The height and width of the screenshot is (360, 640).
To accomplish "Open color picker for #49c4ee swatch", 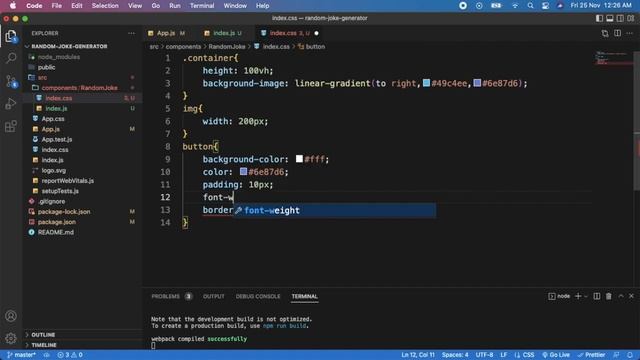I will point(426,83).
